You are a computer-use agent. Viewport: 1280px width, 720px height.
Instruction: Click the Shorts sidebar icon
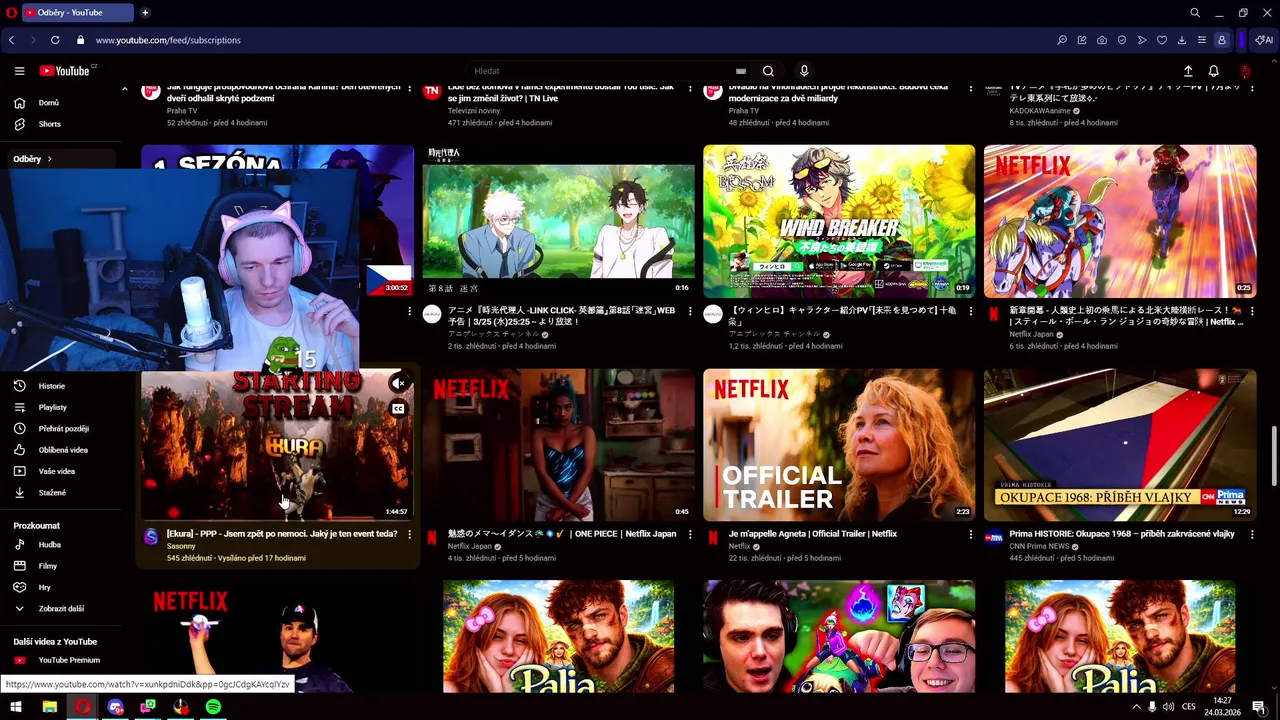pyautogui.click(x=19, y=124)
